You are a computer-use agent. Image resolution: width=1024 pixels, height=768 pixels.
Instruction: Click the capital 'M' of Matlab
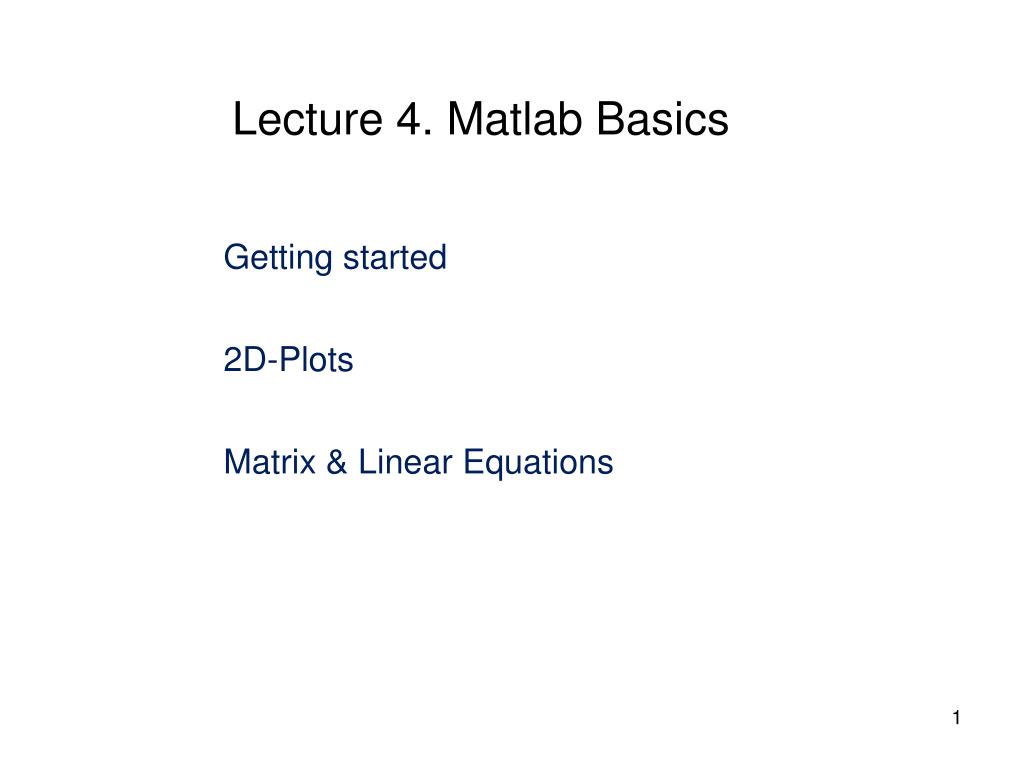(463, 120)
